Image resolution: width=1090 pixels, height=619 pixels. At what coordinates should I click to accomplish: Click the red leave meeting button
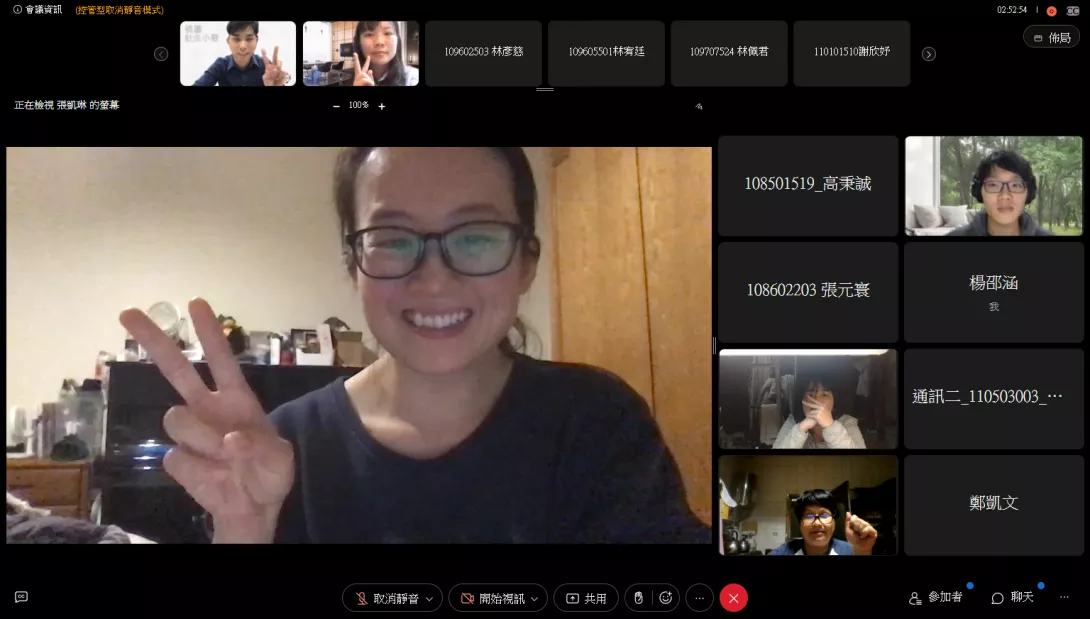click(x=733, y=598)
